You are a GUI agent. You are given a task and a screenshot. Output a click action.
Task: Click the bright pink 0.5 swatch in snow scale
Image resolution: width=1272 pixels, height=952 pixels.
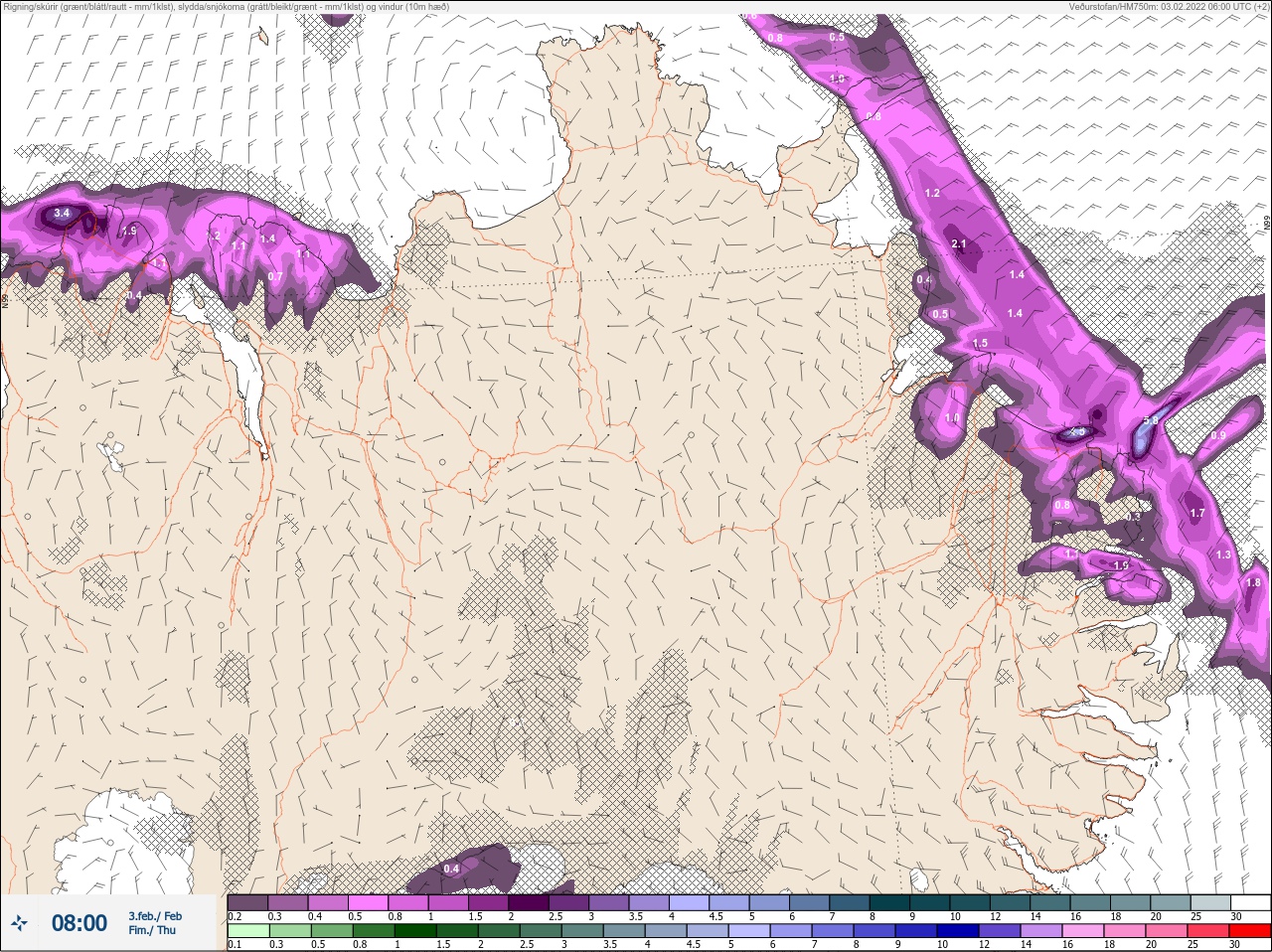tap(368, 902)
